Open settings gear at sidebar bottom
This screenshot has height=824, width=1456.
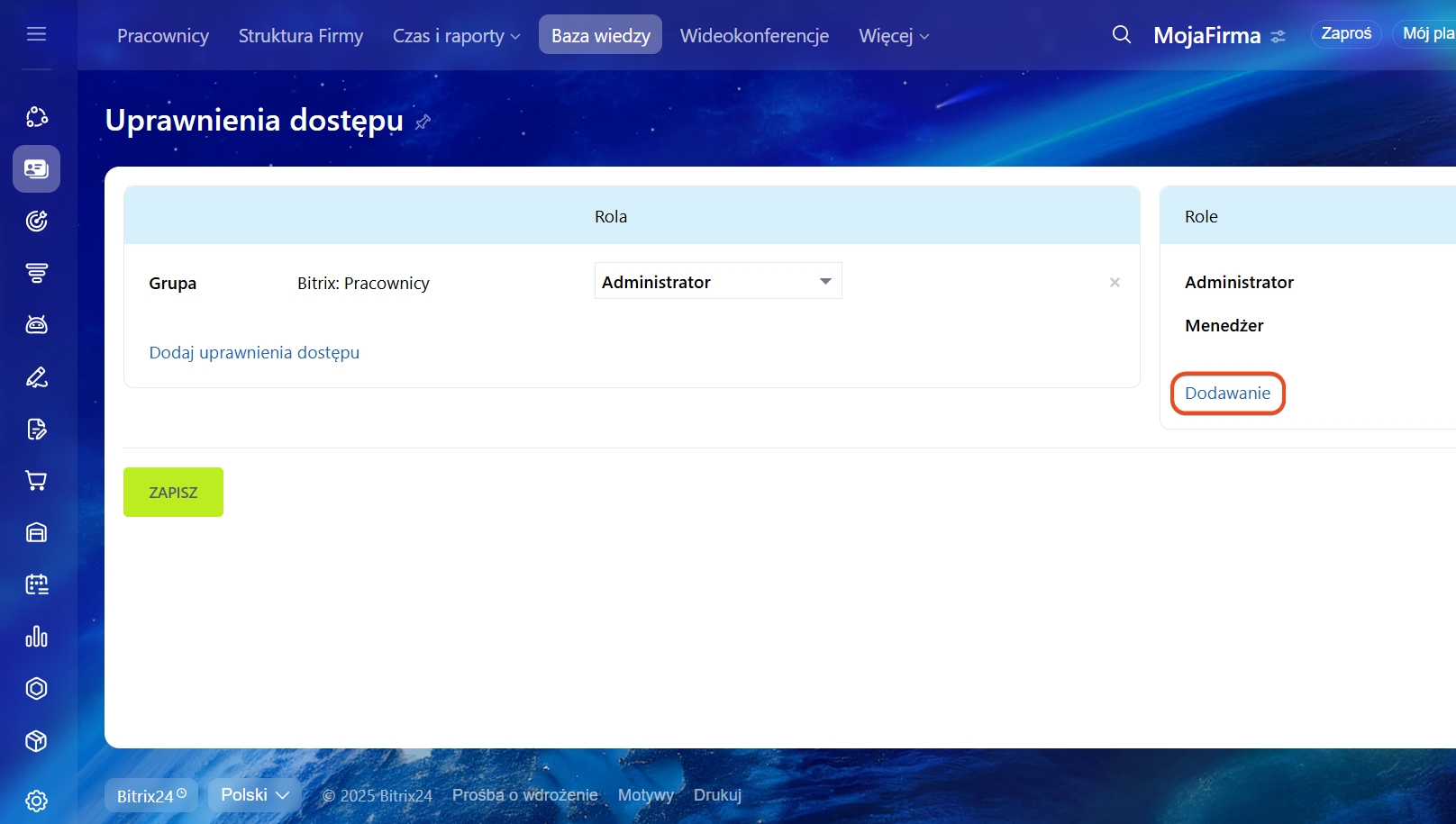(36, 801)
